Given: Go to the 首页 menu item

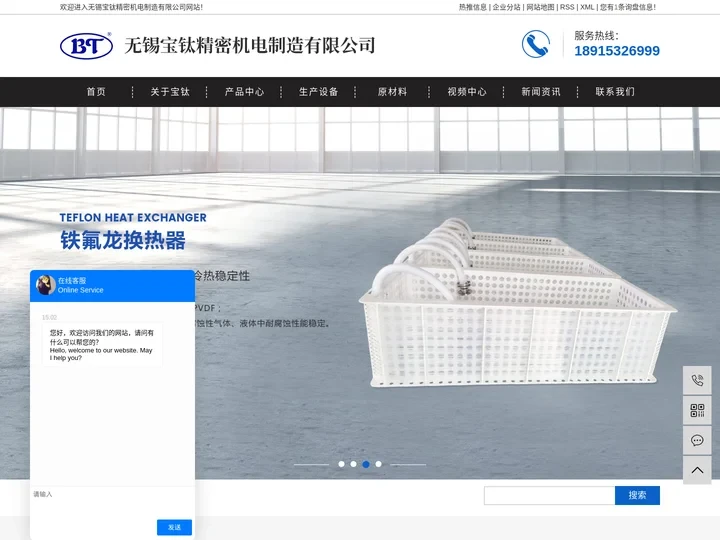Looking at the screenshot, I should pos(96,92).
